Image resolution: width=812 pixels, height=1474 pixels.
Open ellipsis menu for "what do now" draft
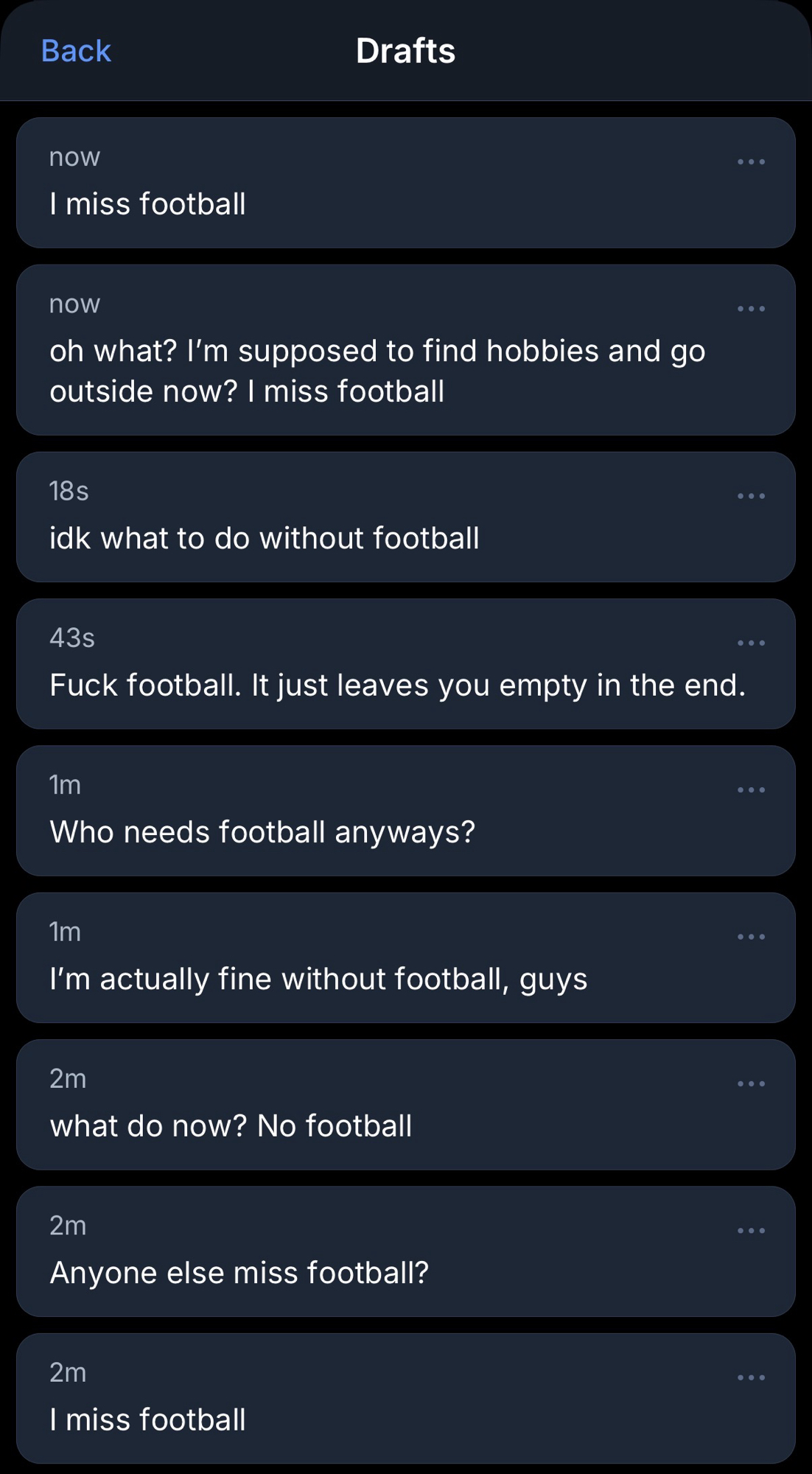[x=751, y=1083]
